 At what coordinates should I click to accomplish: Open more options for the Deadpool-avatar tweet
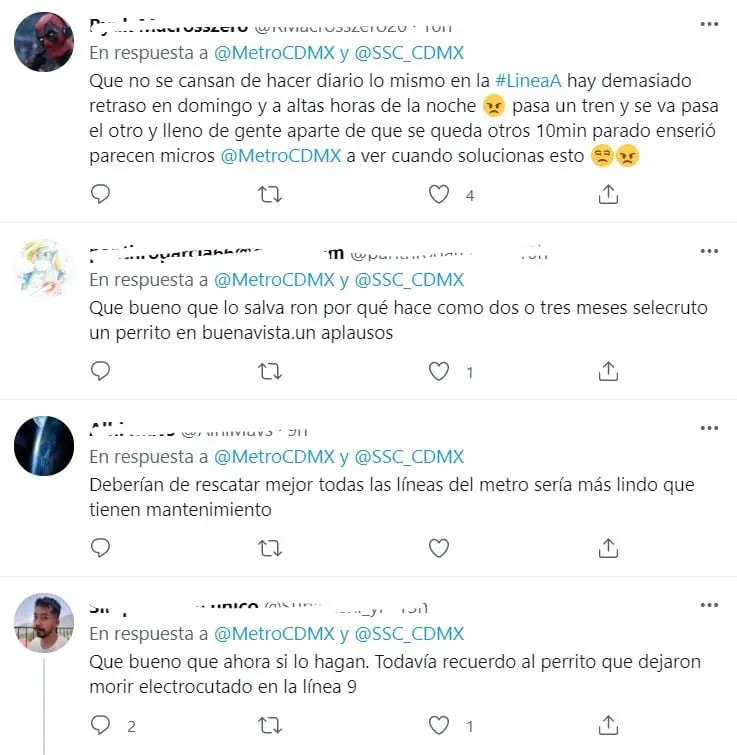pos(709,24)
